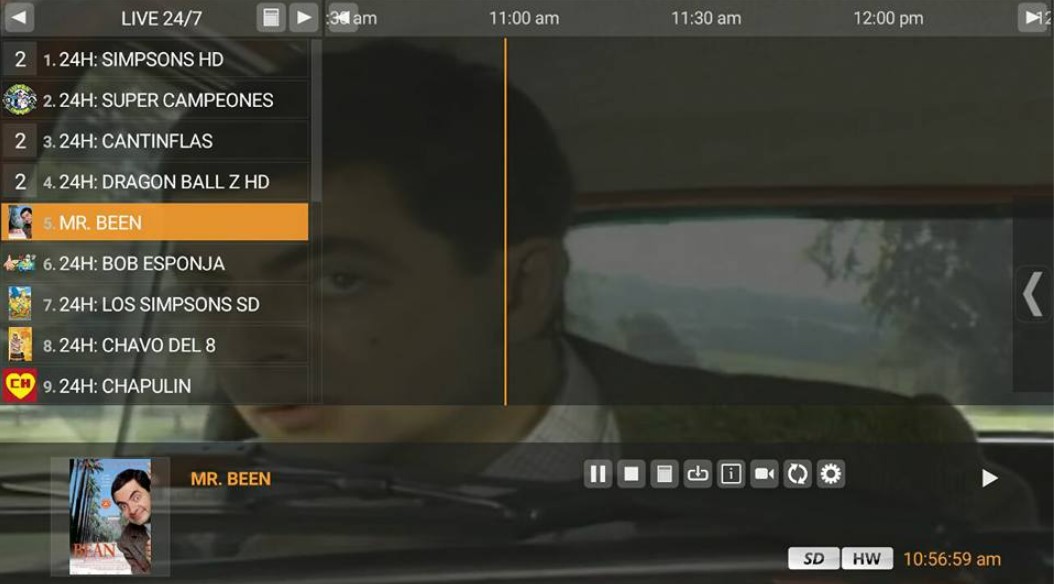Viewport: 1054px width, 584px height.
Task: Click the orange current-time line in guide
Action: tap(505, 222)
